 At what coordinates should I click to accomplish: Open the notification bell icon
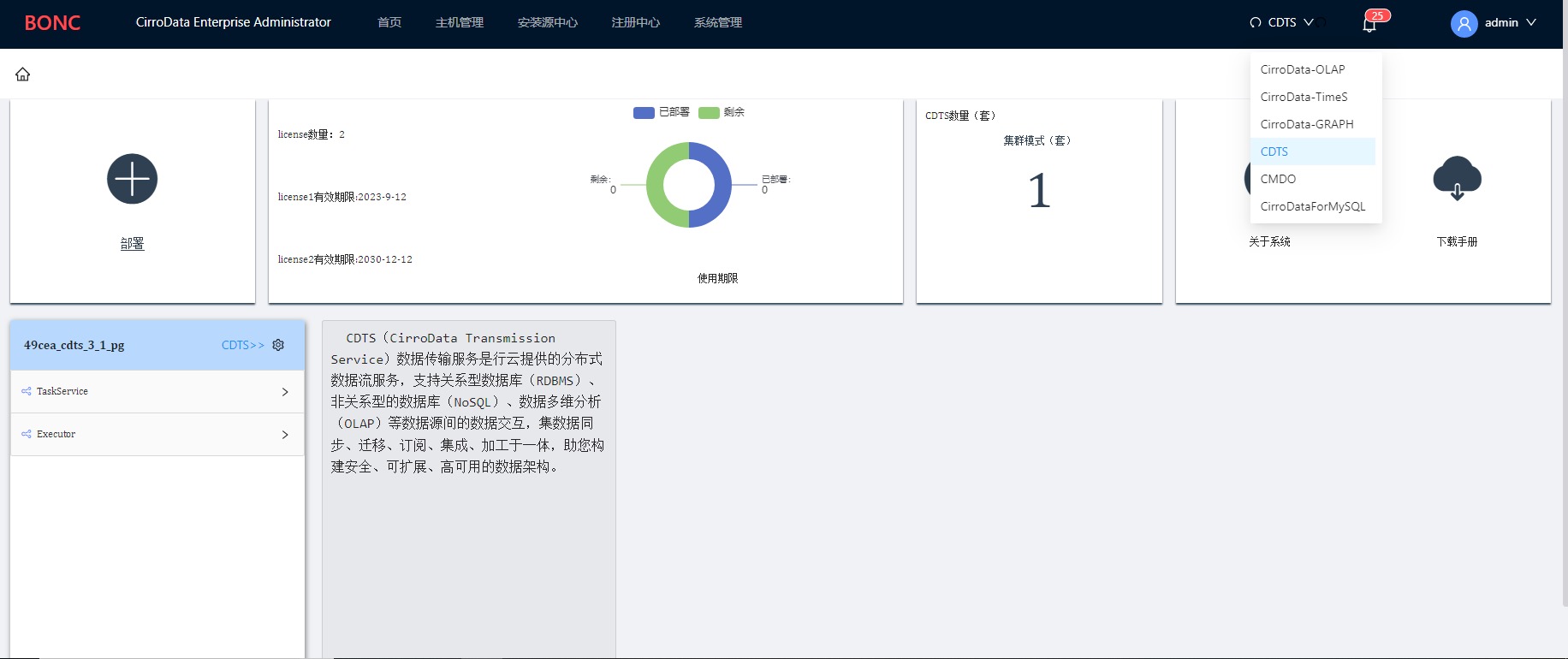pos(1369,25)
